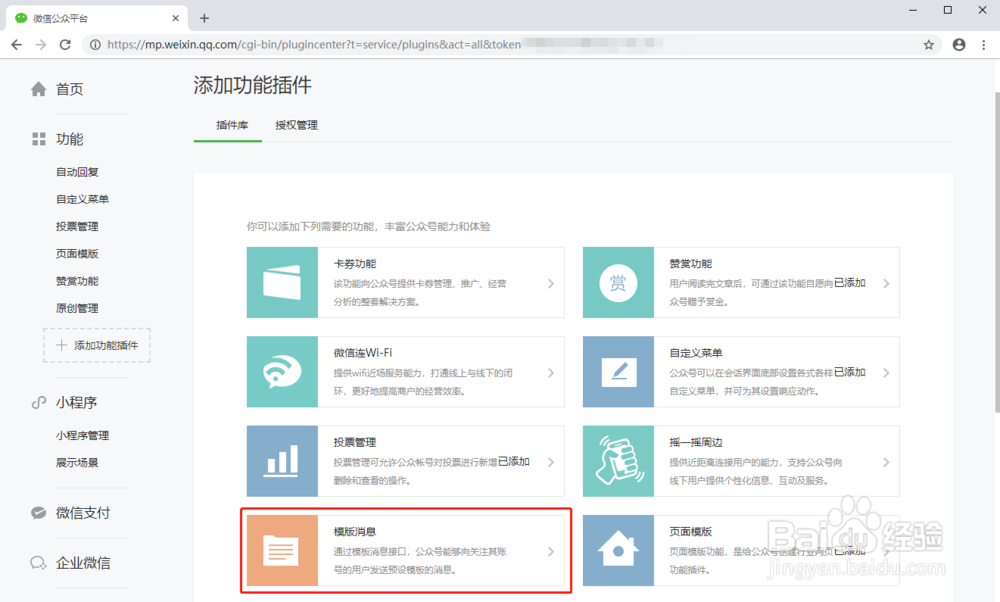This screenshot has height=602, width=1000.
Task: Expand the 赞赏功能 card chevron
Action: click(886, 283)
